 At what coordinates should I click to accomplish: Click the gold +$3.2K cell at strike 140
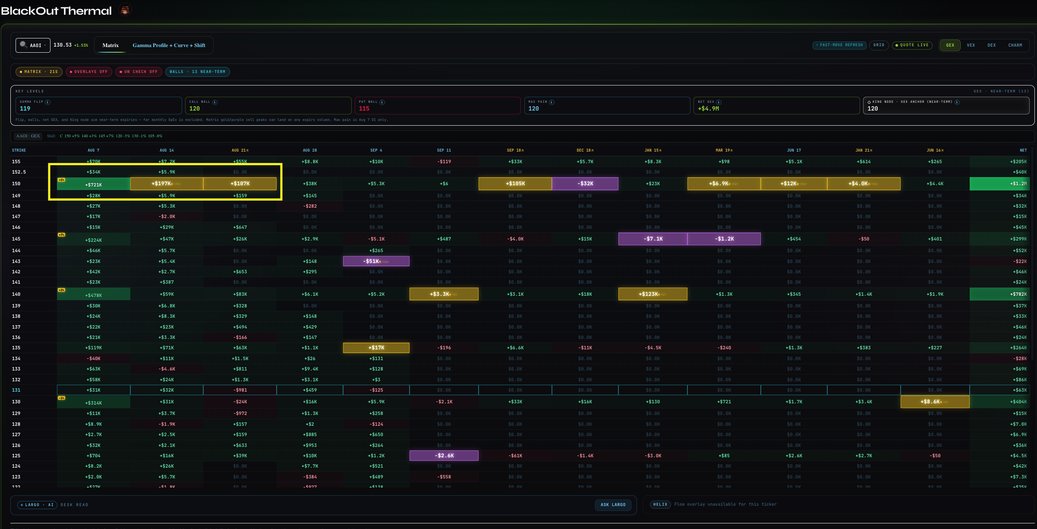click(444, 294)
